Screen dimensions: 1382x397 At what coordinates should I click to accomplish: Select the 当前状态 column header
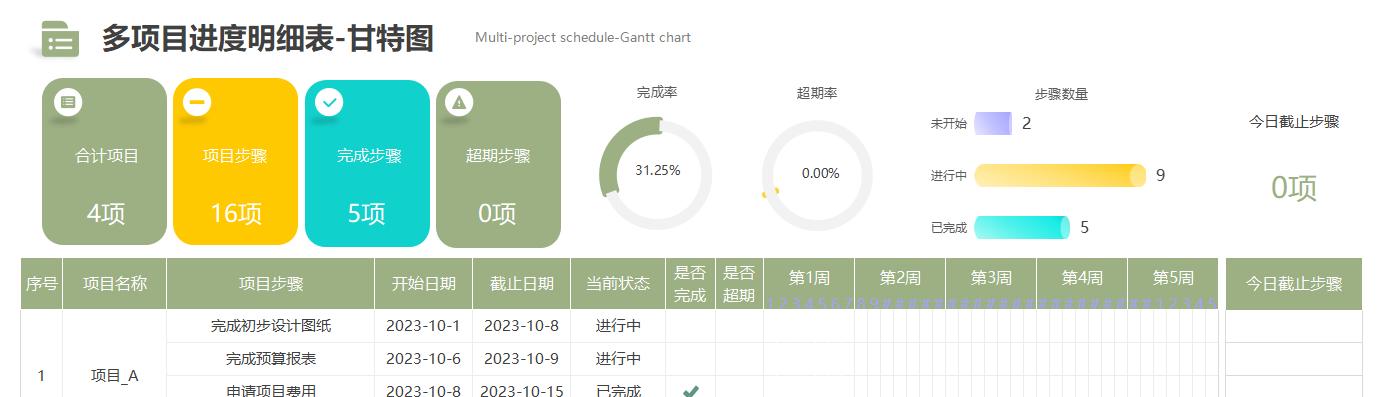[618, 284]
